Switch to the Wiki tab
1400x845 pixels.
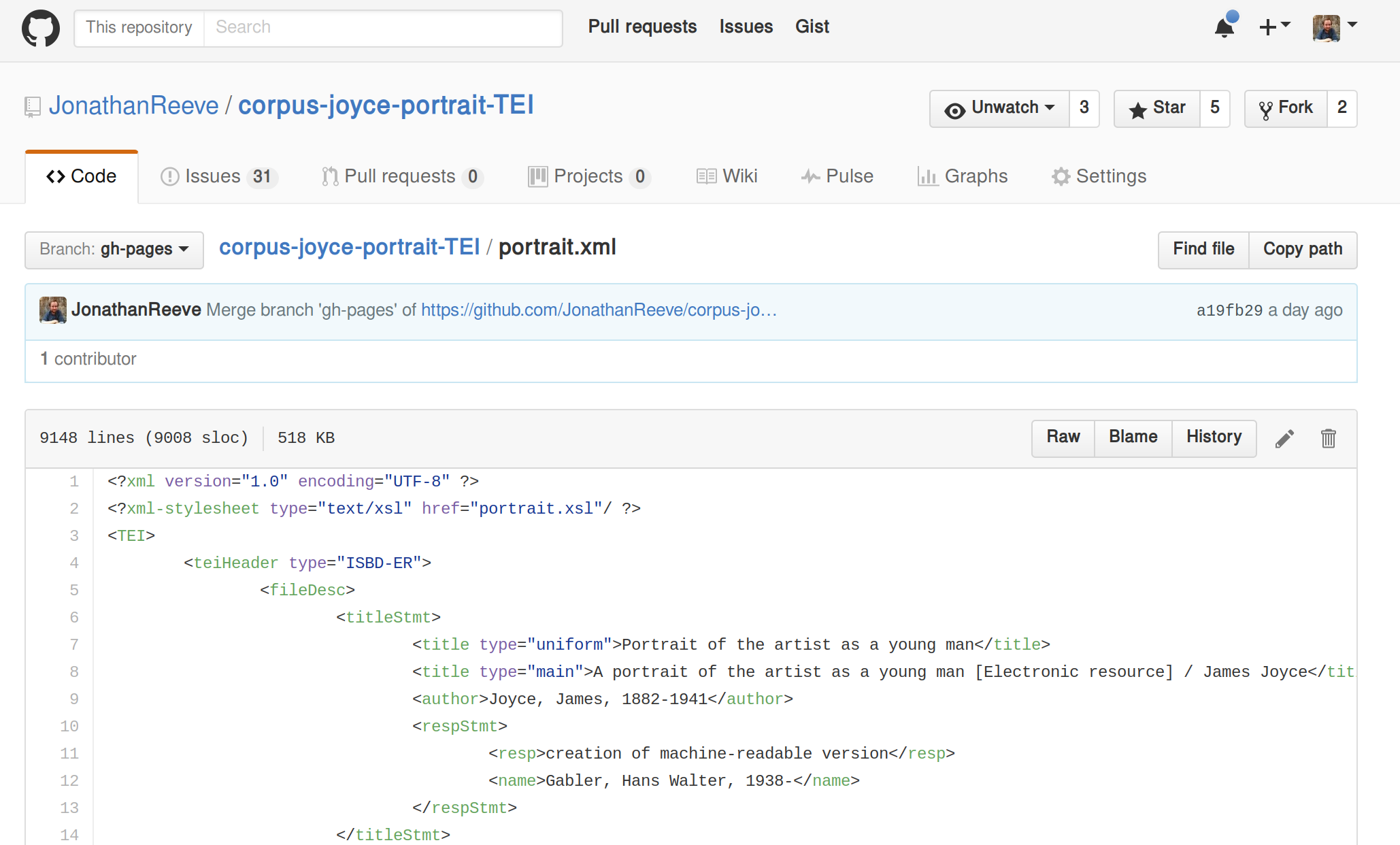pos(727,177)
